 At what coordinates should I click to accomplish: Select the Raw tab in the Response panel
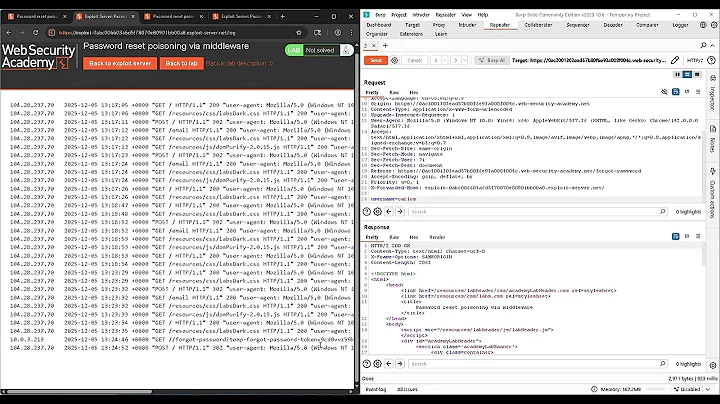coord(394,237)
